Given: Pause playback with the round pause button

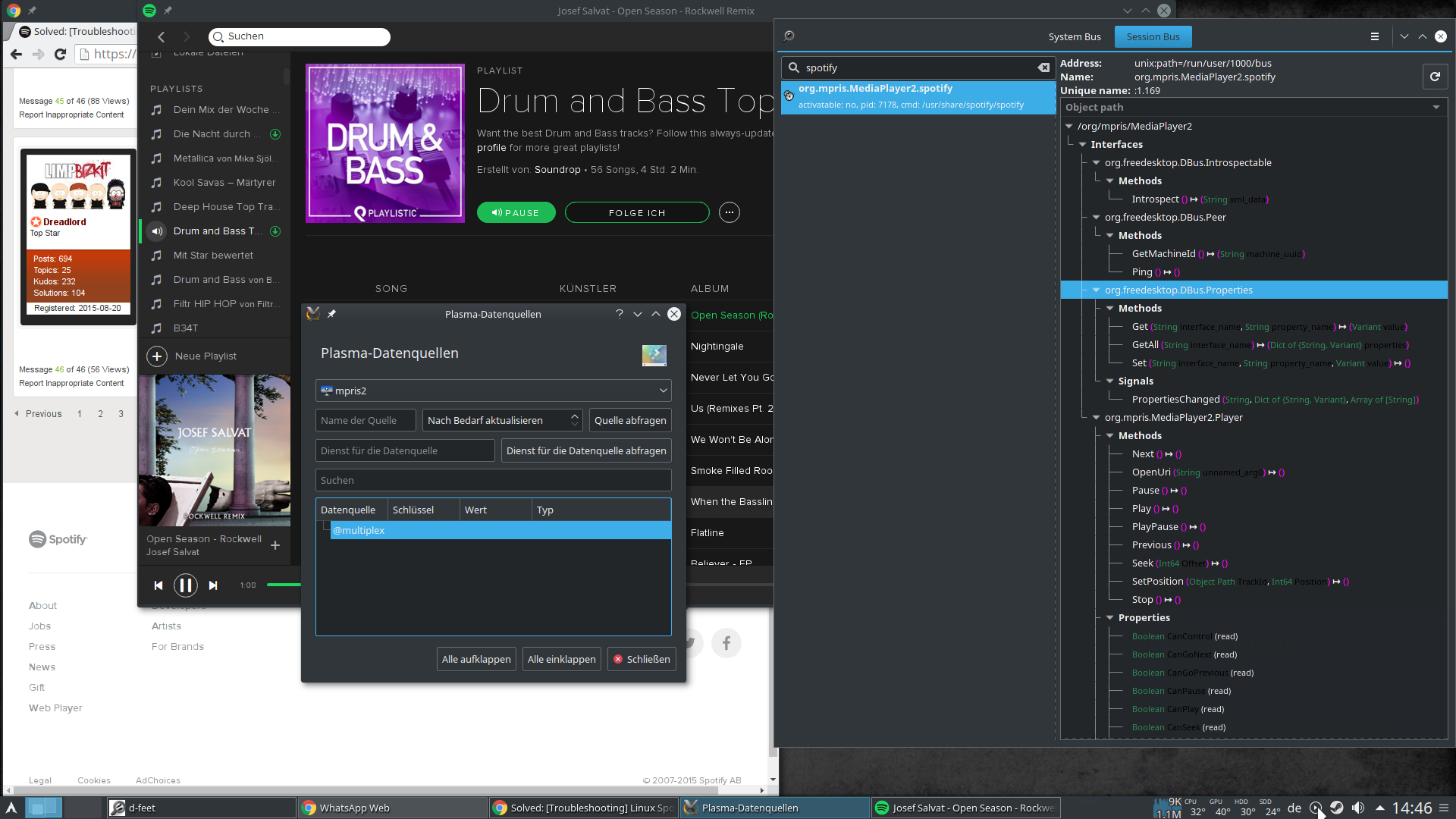Looking at the screenshot, I should tap(186, 585).
